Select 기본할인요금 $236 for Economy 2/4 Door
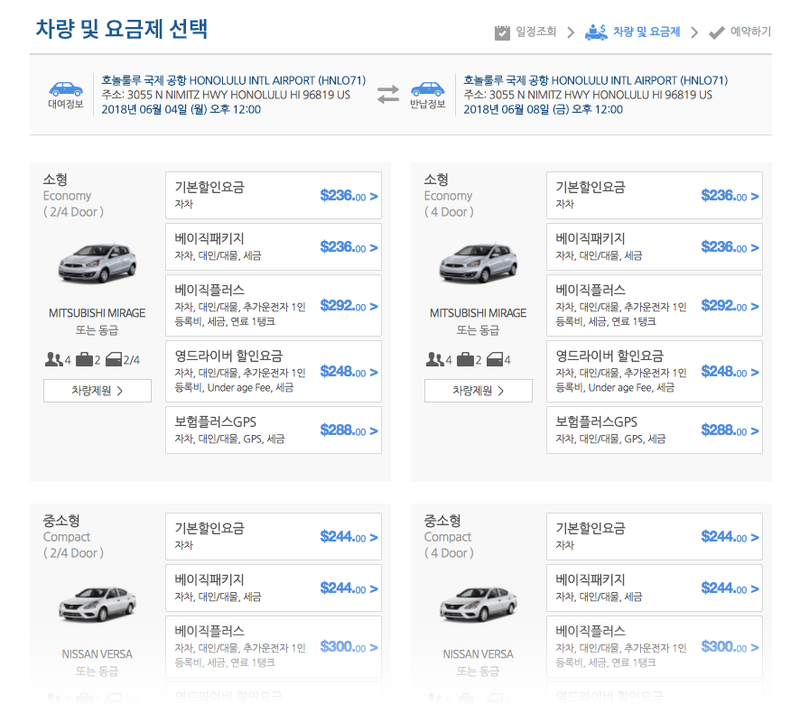 [x=273, y=196]
